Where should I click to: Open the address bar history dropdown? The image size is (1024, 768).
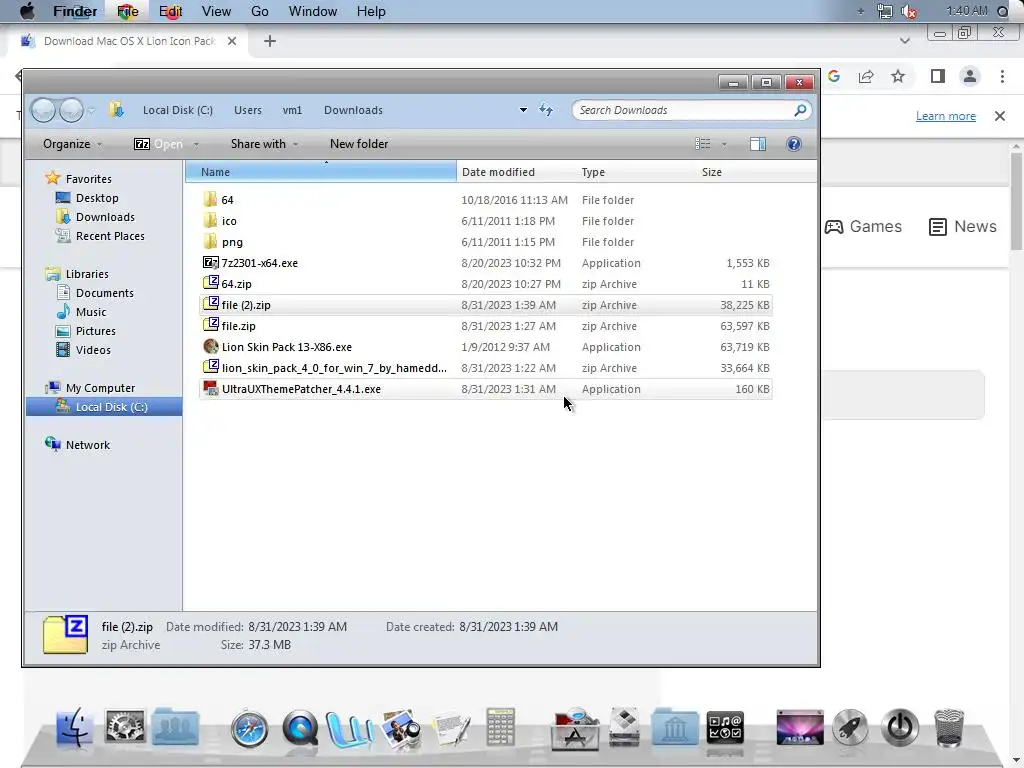[x=523, y=110]
